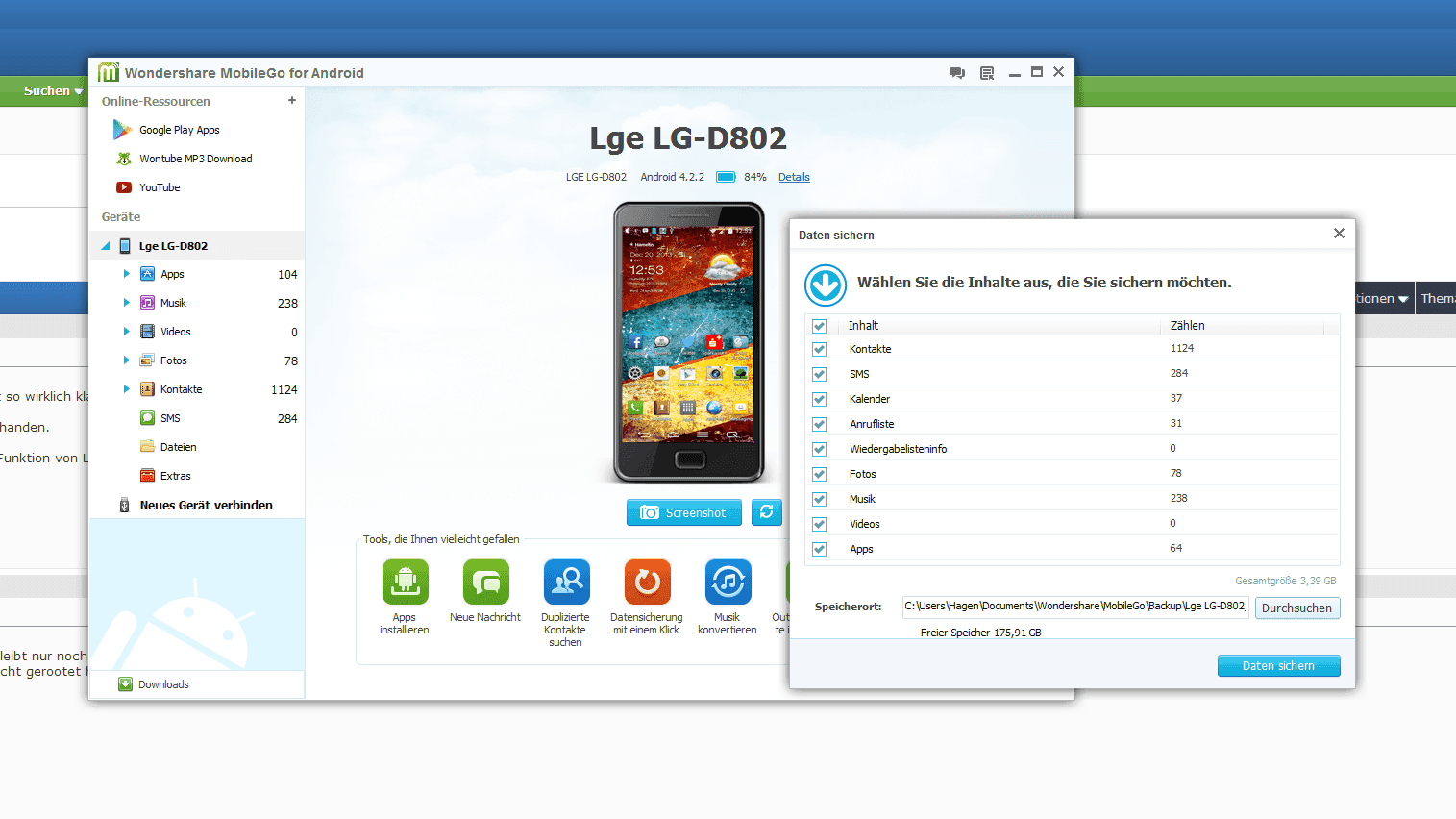Click Freier Speicher 175,91 GB text
The width and height of the screenshot is (1456, 819).
[x=980, y=633]
